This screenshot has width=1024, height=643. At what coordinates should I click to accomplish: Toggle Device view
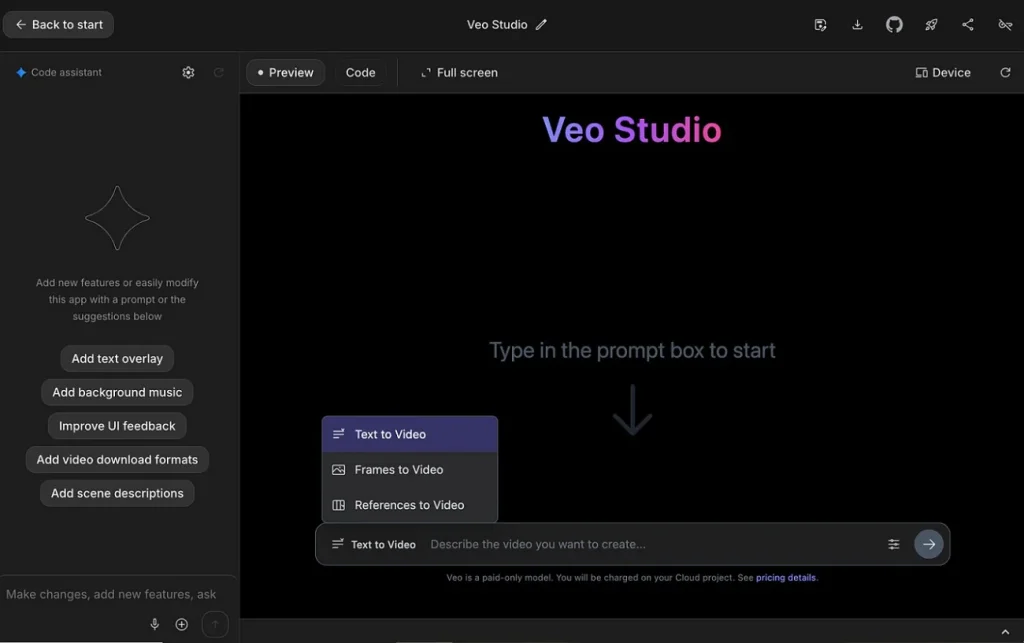941,72
